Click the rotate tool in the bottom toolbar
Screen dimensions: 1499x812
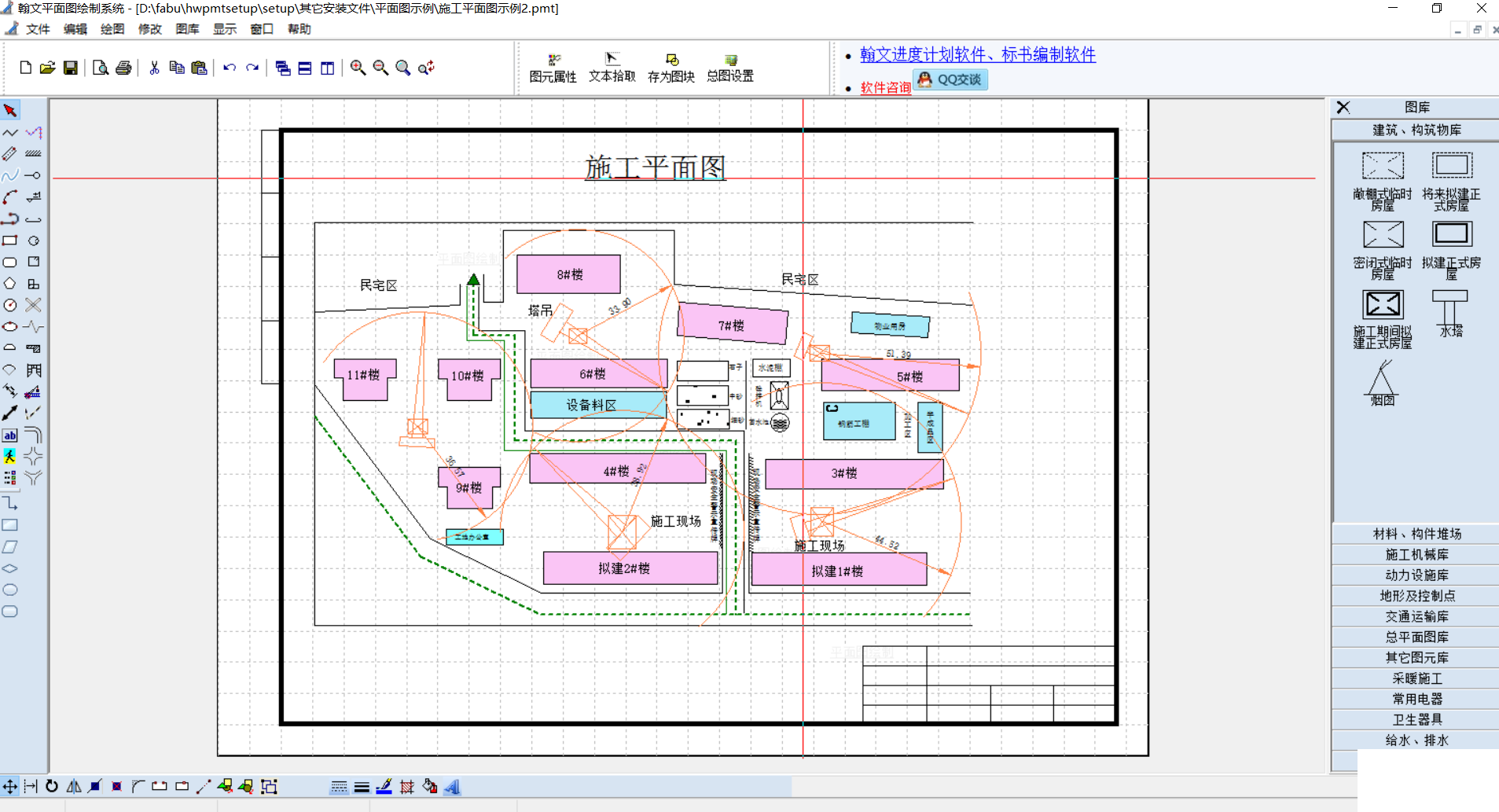(52, 786)
